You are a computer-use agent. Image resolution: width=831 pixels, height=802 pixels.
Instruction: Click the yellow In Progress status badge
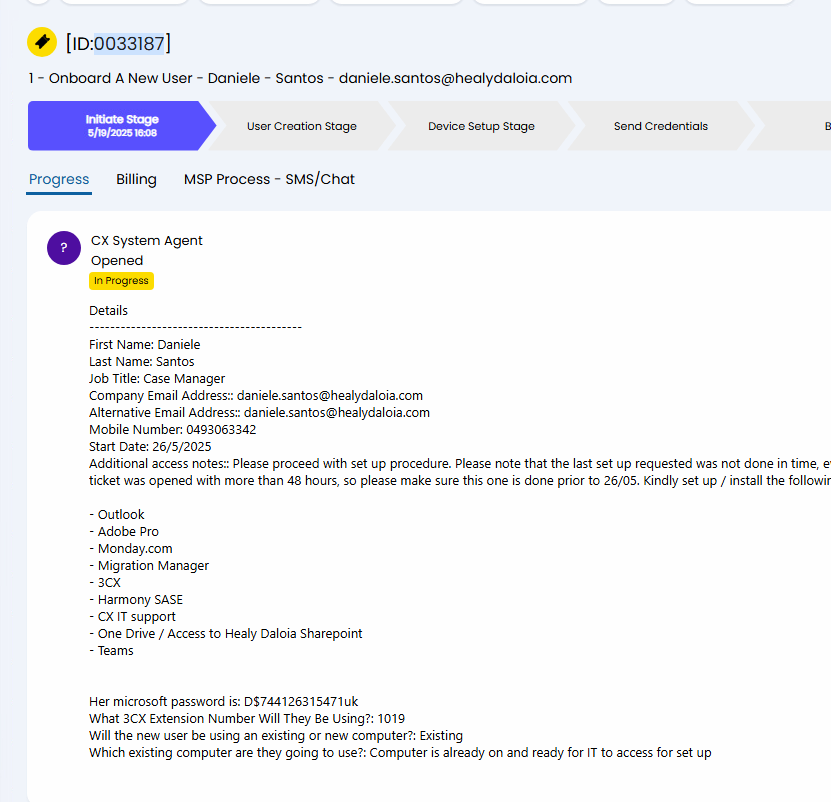[x=121, y=281]
